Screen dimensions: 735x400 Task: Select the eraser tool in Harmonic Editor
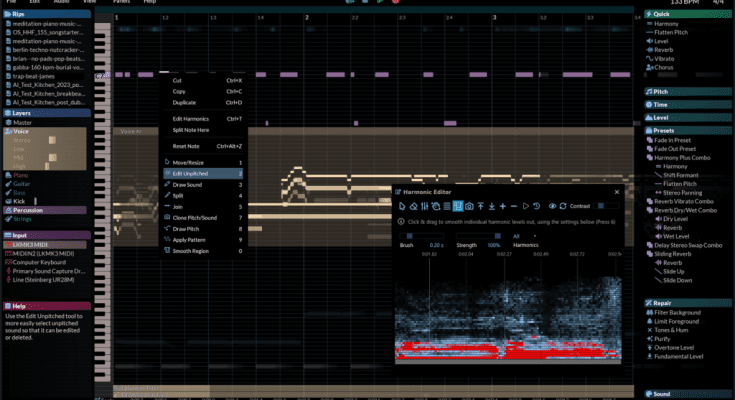point(415,205)
